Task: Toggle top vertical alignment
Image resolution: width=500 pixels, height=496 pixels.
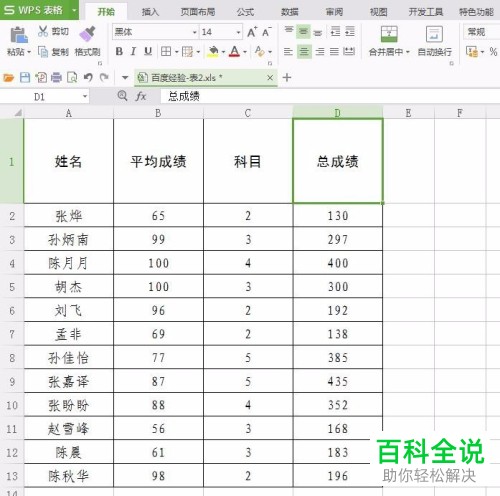Action: [289, 31]
